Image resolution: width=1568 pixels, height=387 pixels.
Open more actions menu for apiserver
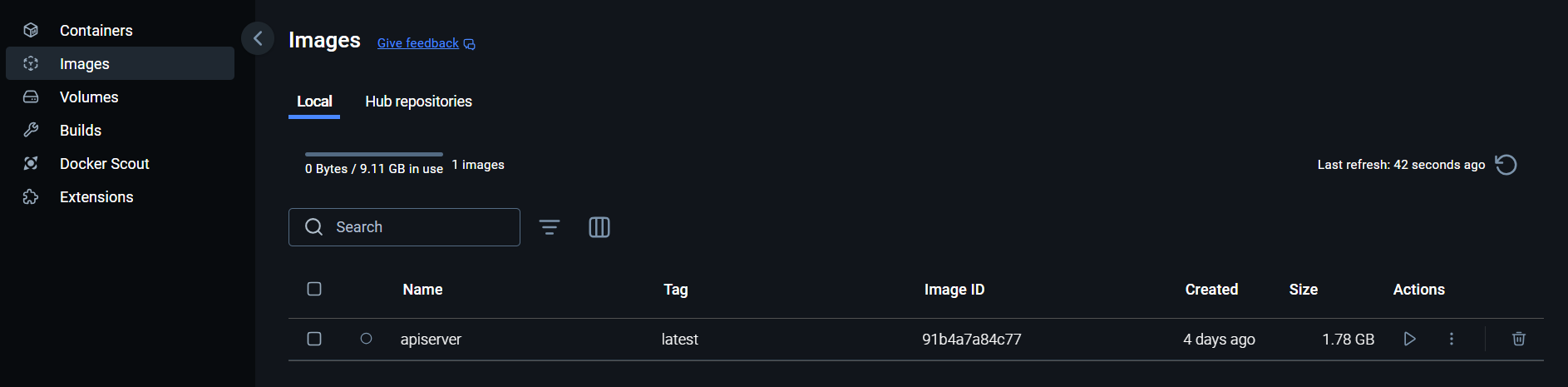[x=1452, y=339]
